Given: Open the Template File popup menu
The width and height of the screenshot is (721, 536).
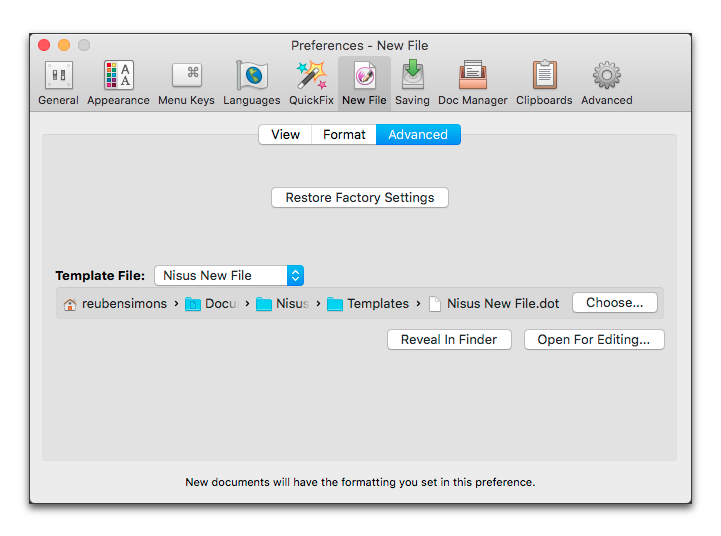Looking at the screenshot, I should (x=229, y=275).
